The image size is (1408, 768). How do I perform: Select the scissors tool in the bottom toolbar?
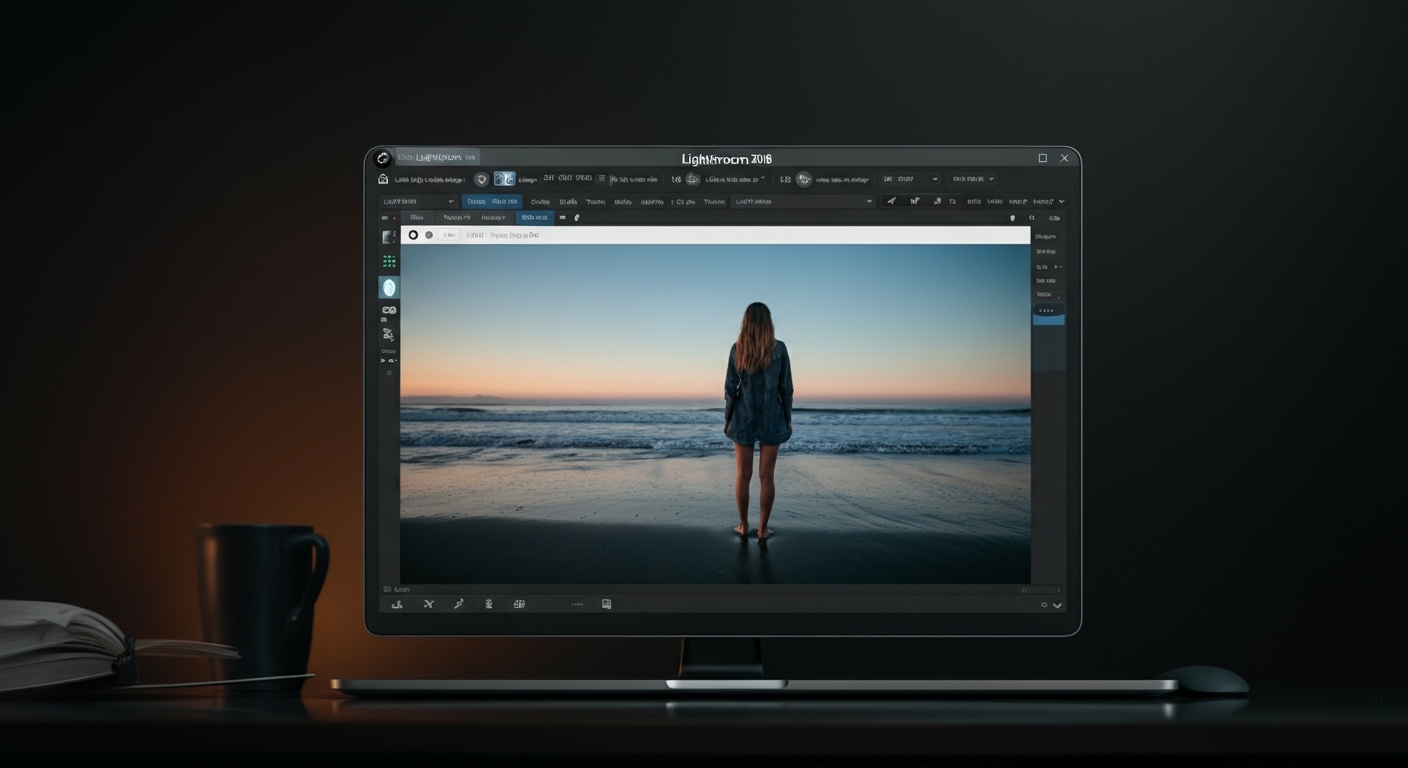(428, 604)
